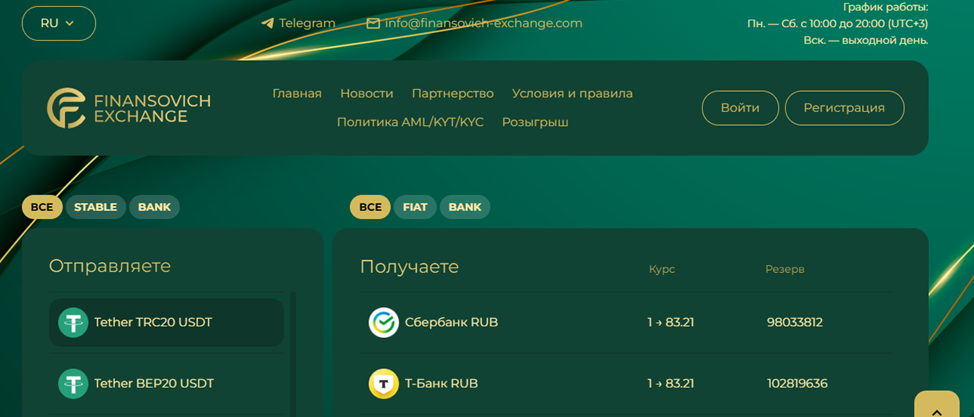
Task: Open the Розыгрыш menu item
Action: pos(535,122)
